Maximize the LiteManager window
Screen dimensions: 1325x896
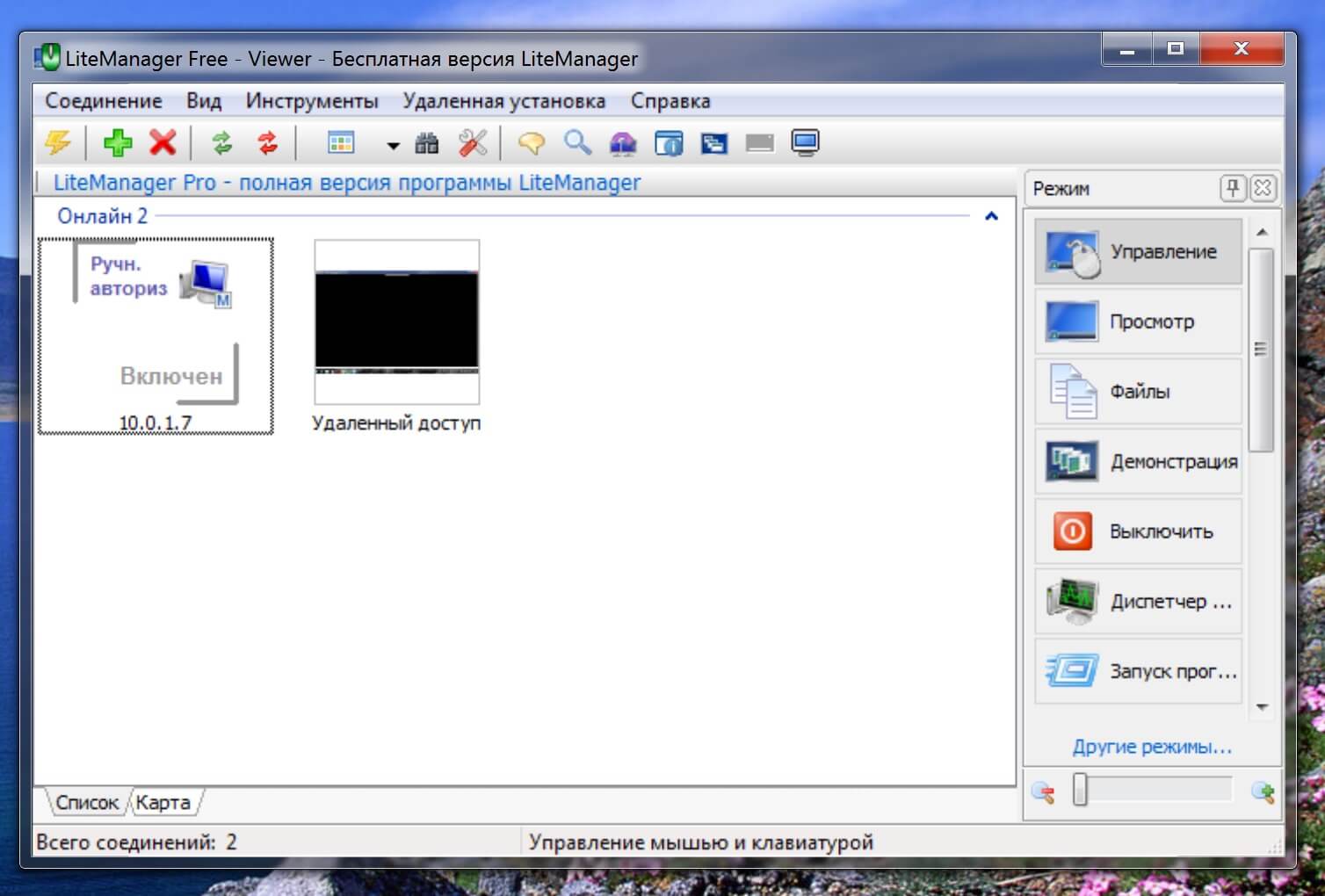[x=1176, y=49]
